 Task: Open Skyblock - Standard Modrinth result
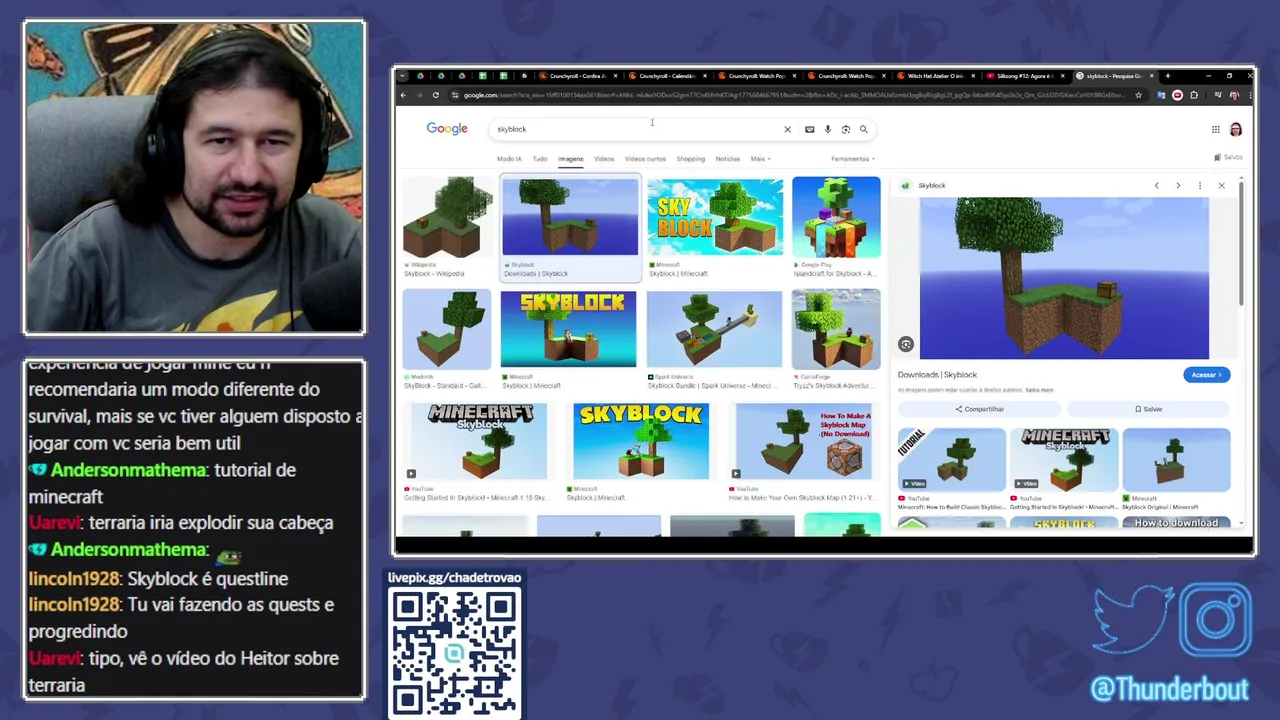[447, 340]
